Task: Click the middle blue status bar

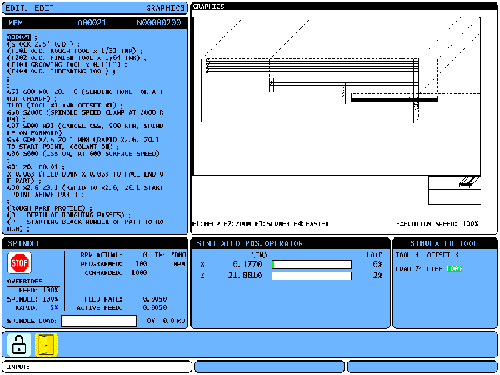Action: point(269,367)
